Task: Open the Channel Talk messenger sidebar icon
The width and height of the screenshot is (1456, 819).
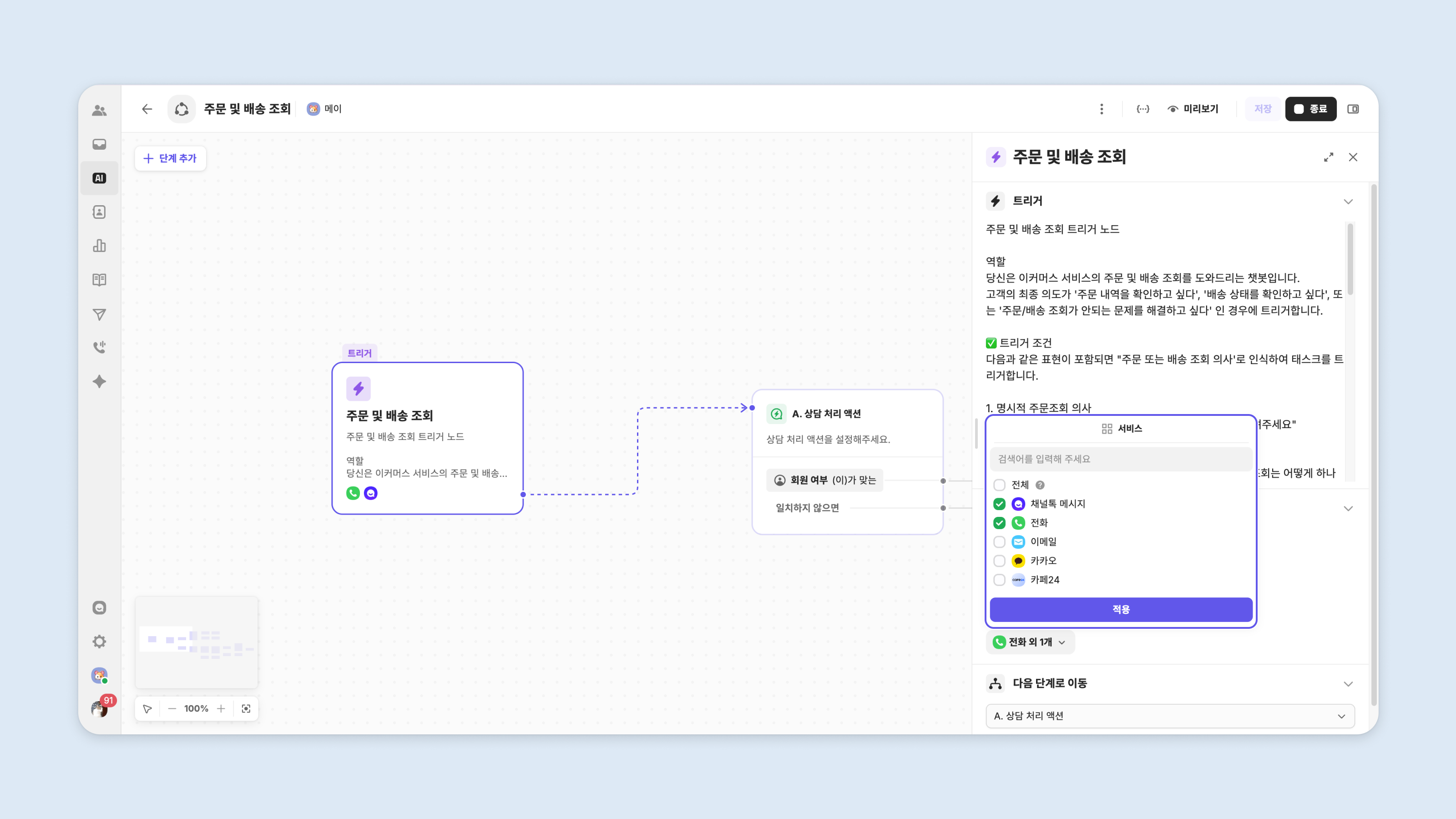Action: (x=99, y=607)
